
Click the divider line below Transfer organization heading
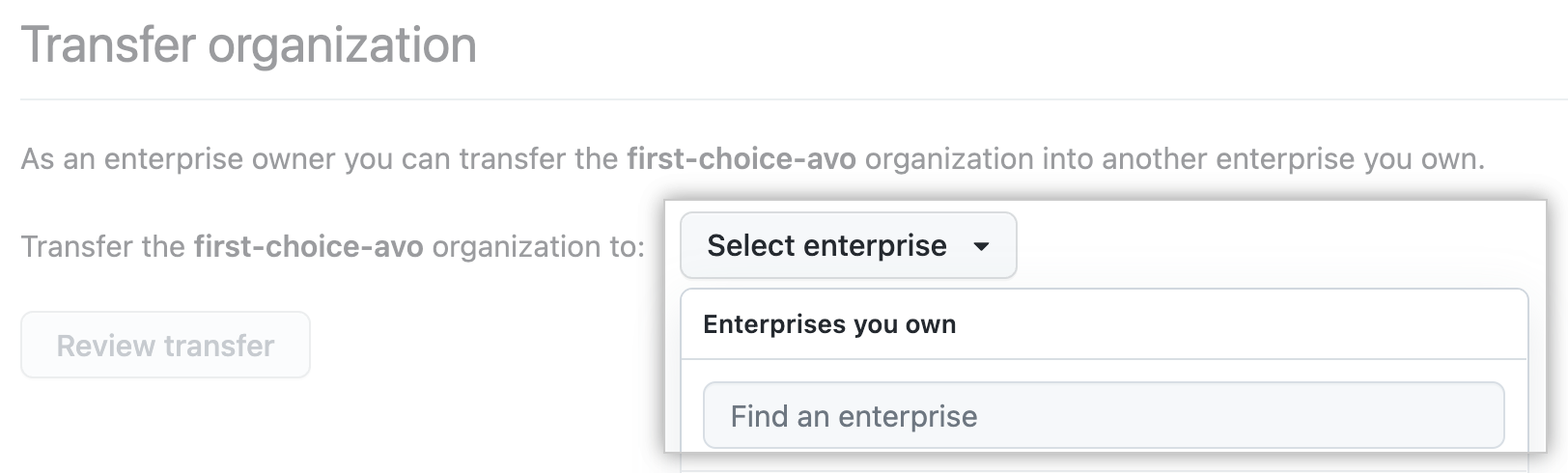point(794,98)
